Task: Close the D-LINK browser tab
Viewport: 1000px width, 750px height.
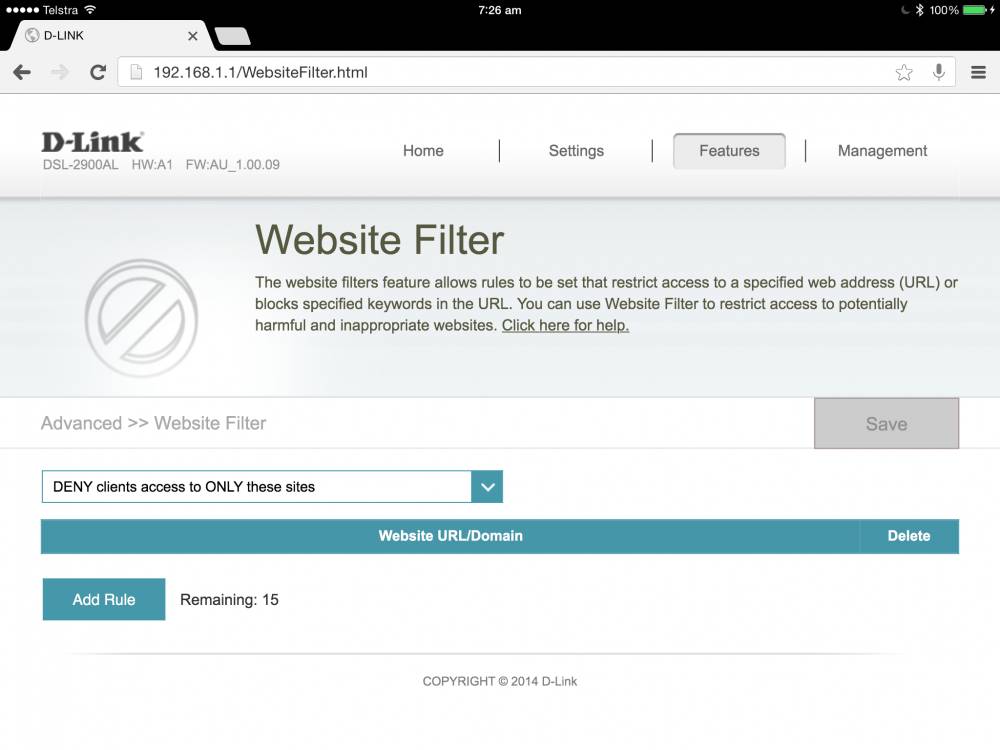Action: [193, 36]
